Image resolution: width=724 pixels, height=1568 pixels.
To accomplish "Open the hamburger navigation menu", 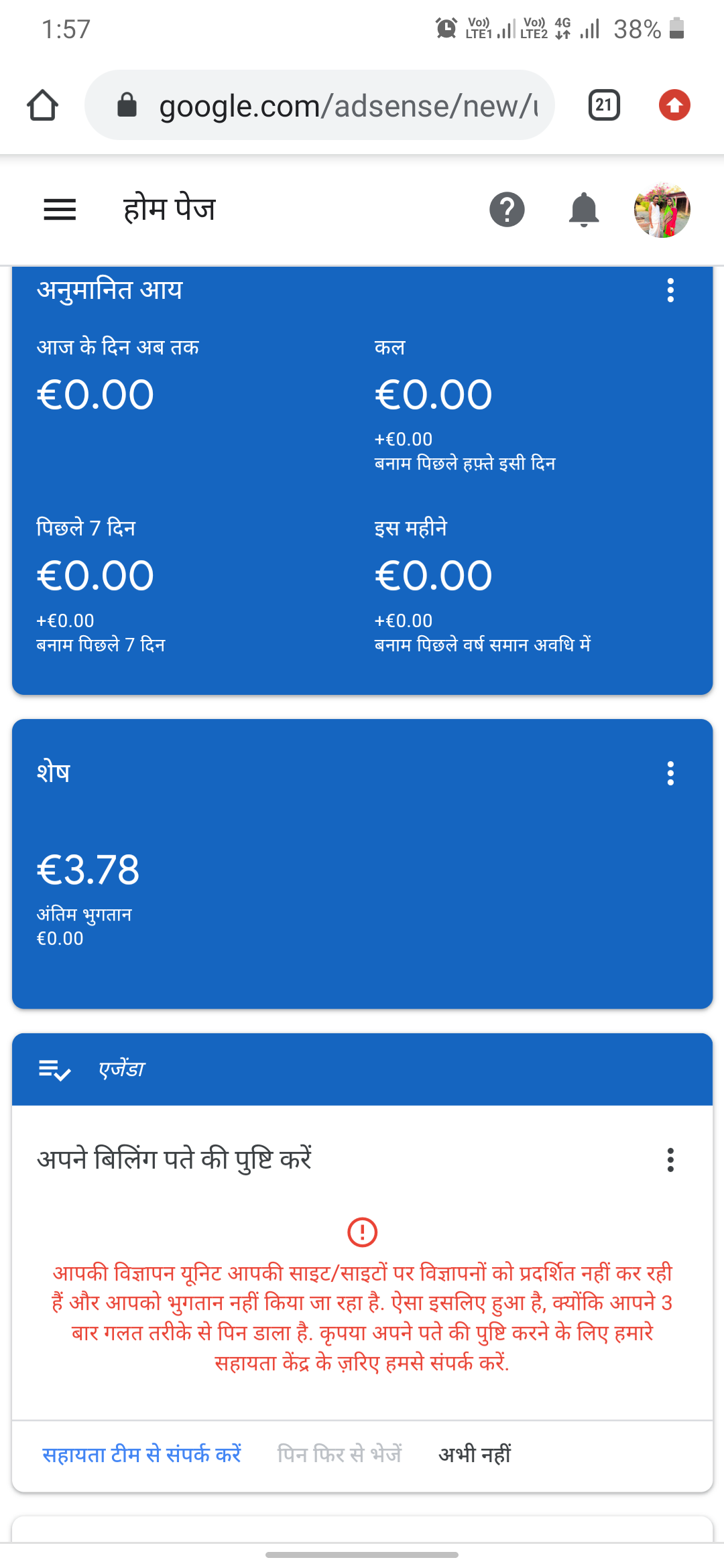I will (x=60, y=210).
